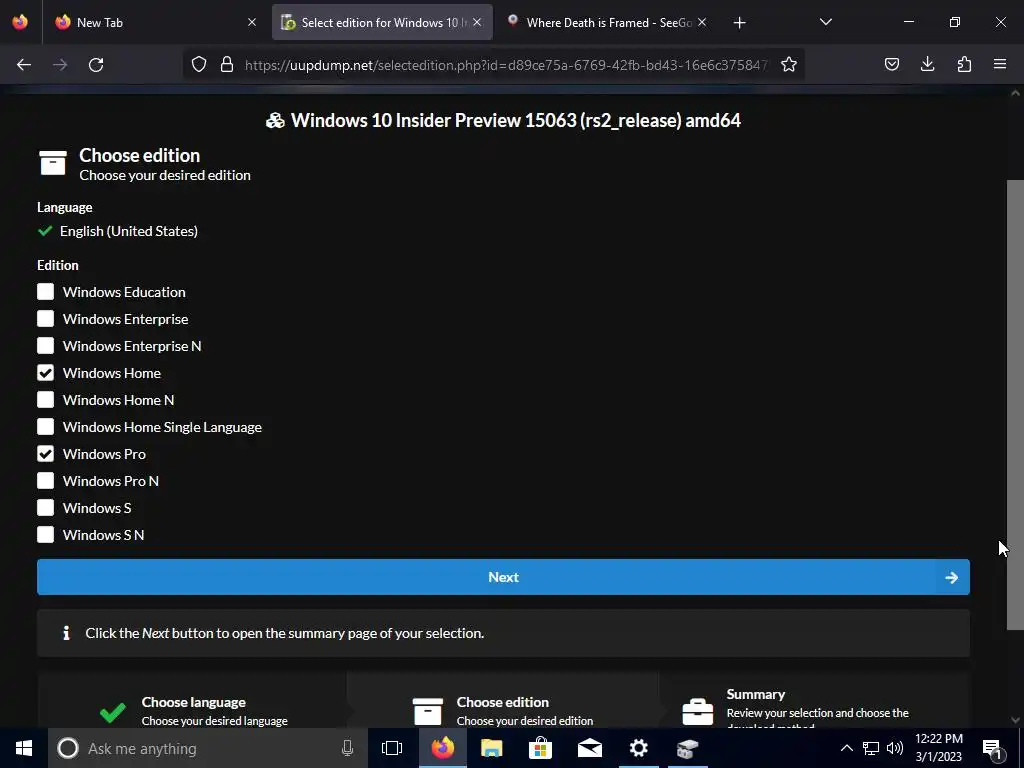Screen dimensions: 1024x768
Task: Switch to the New Tab tab
Action: pyautogui.click(x=157, y=22)
